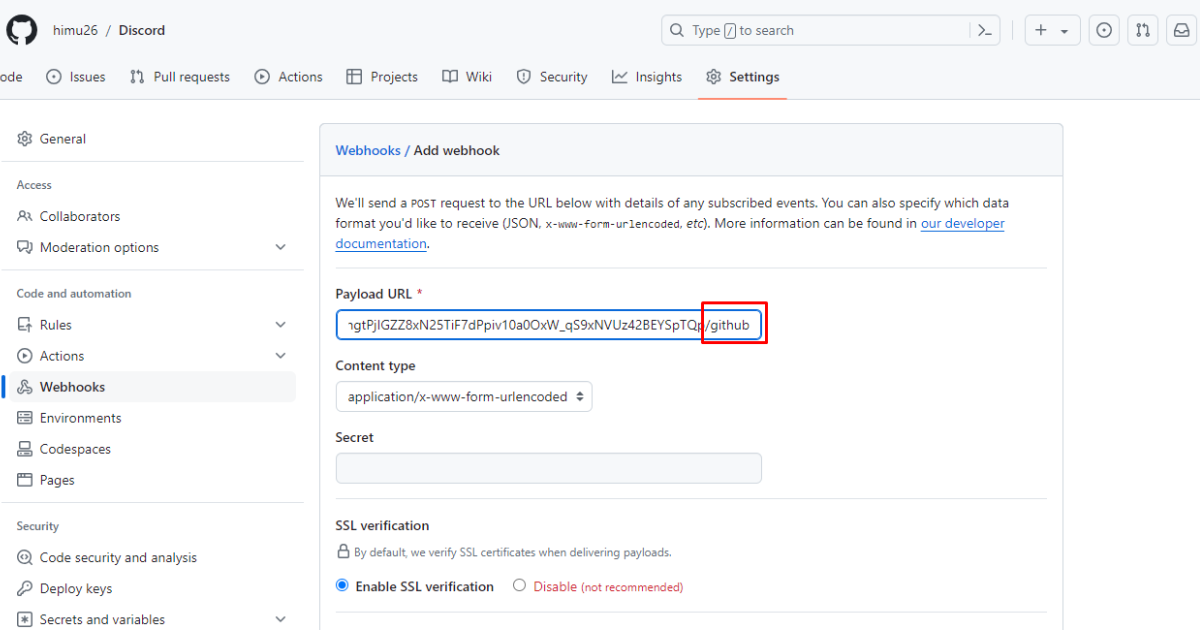
Task: Focus the Type / to search box
Action: [x=831, y=31]
